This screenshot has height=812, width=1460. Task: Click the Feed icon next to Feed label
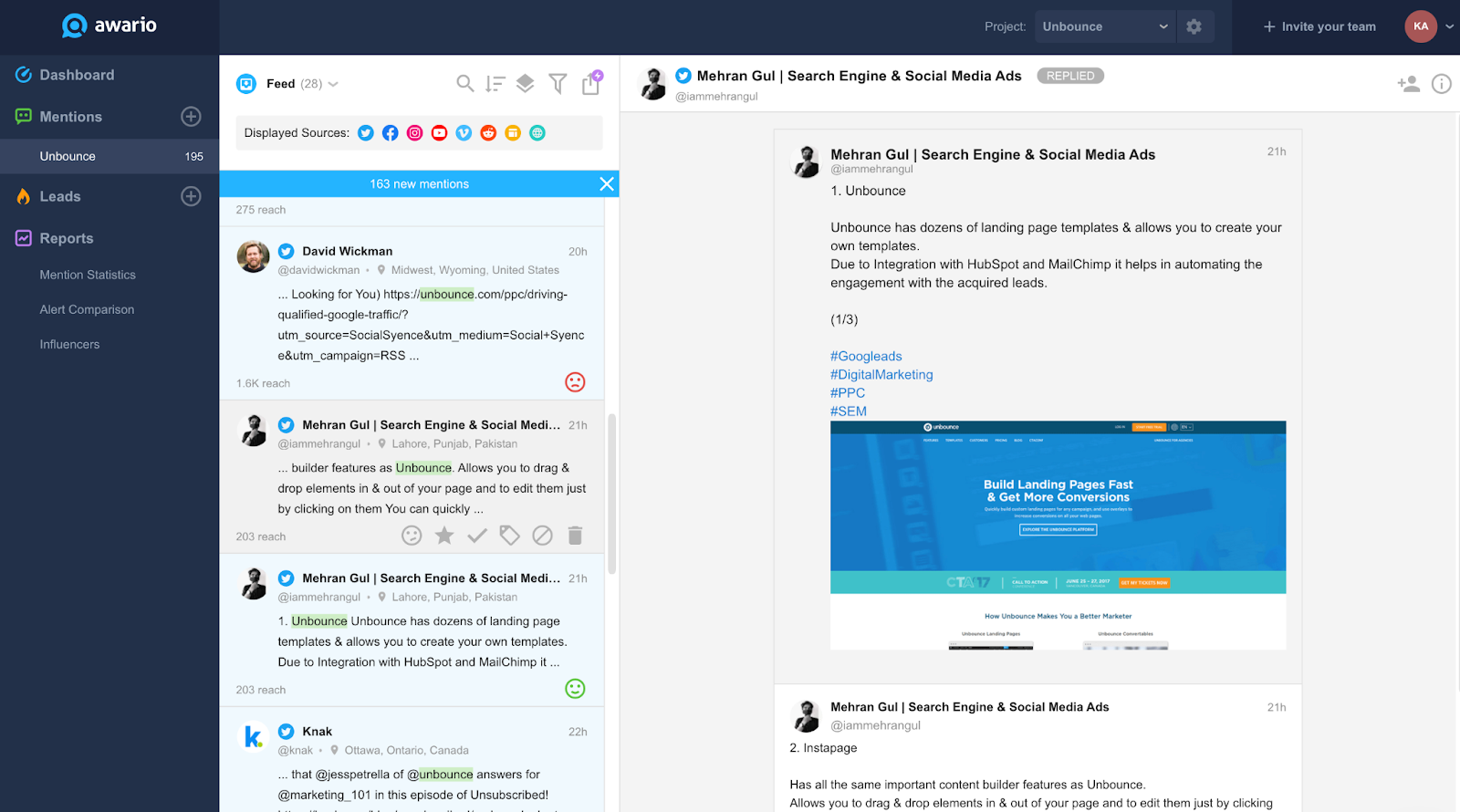click(x=246, y=84)
